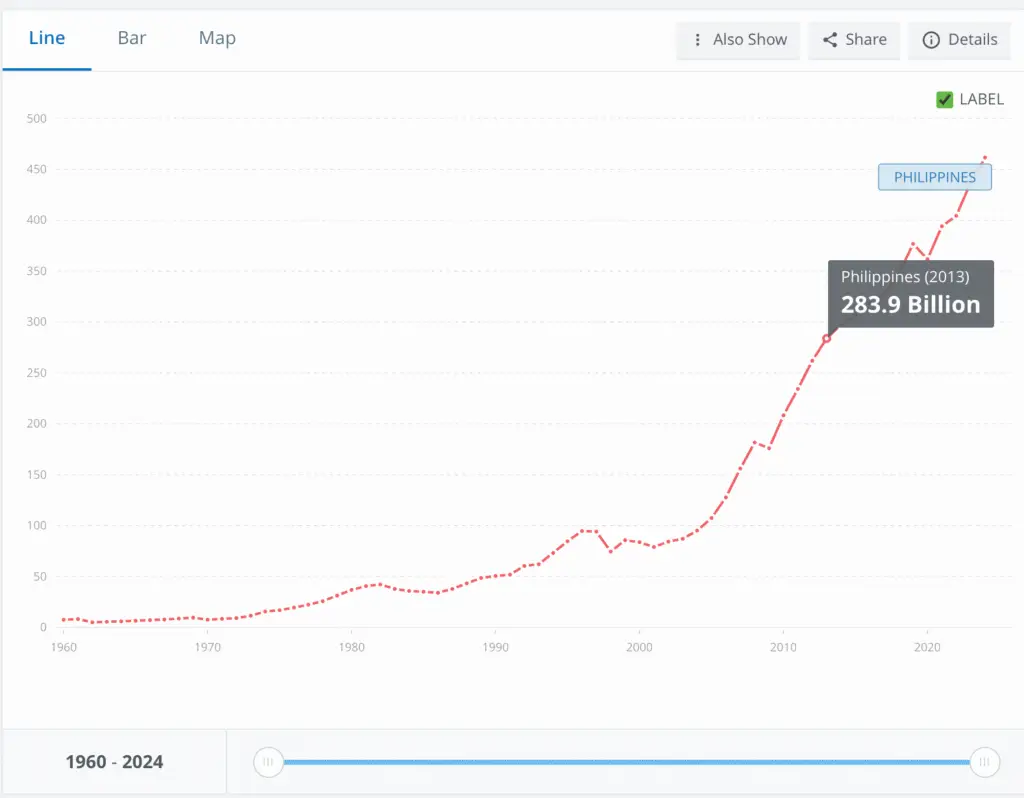Click the info icon next to Details
The image size is (1024, 798).
(931, 40)
